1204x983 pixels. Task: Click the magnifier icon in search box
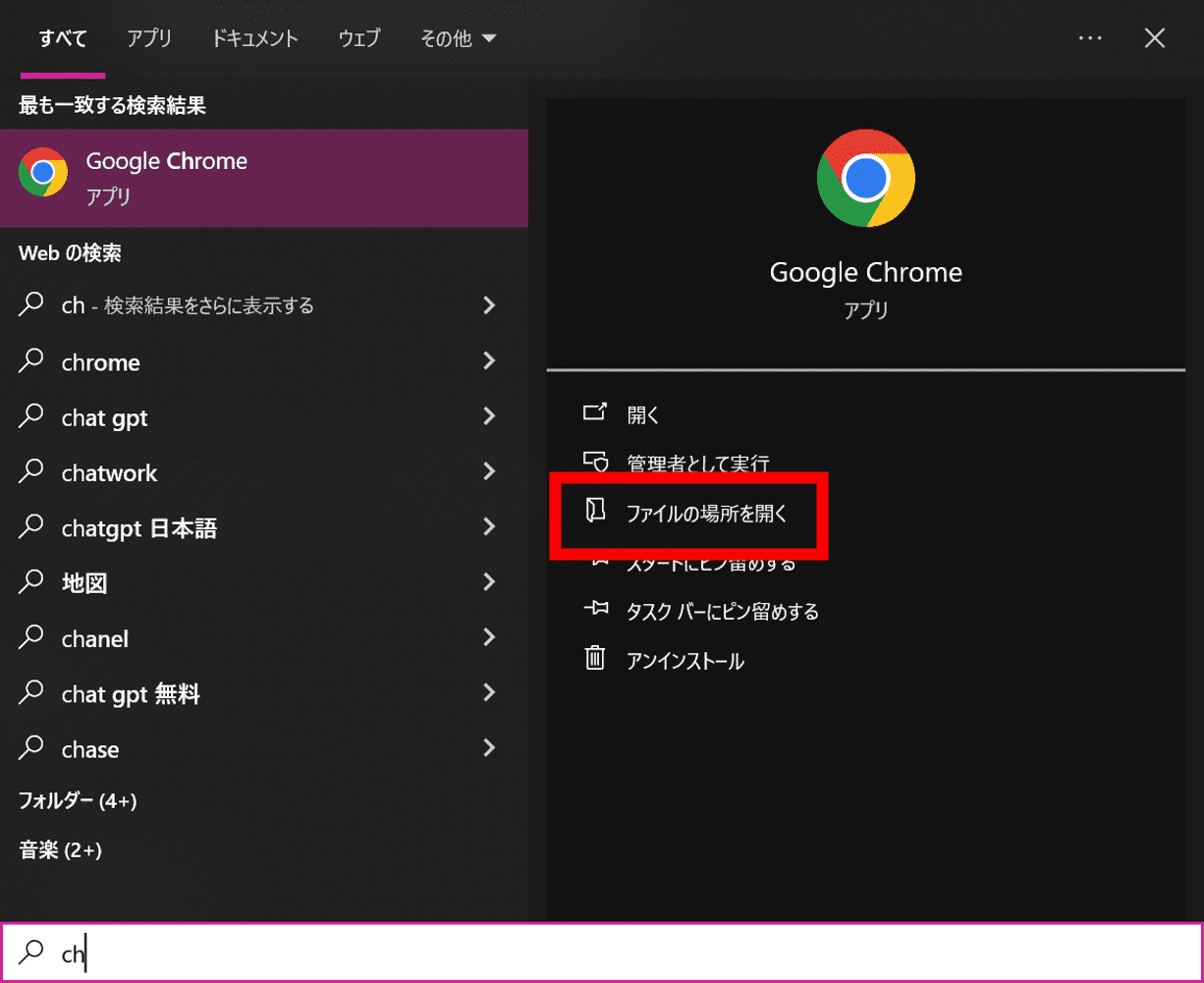click(x=32, y=952)
